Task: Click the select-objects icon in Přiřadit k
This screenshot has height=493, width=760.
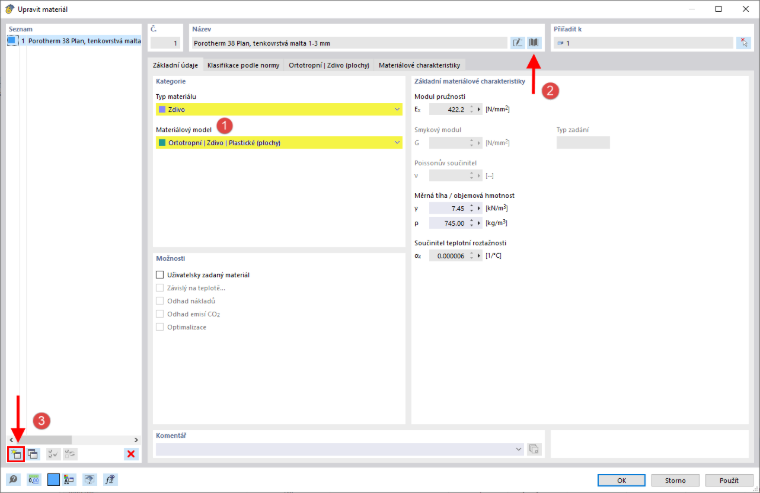Action: click(x=744, y=43)
